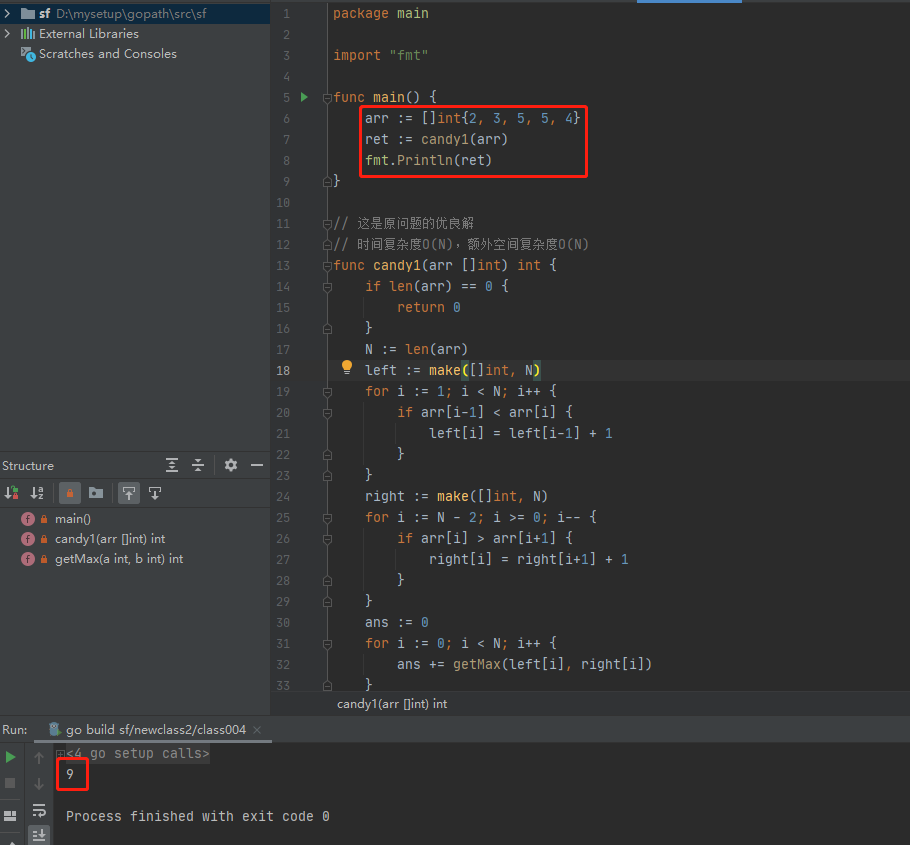Select the go build sf/newclass2/class004 run tab
910x845 pixels.
click(x=153, y=730)
